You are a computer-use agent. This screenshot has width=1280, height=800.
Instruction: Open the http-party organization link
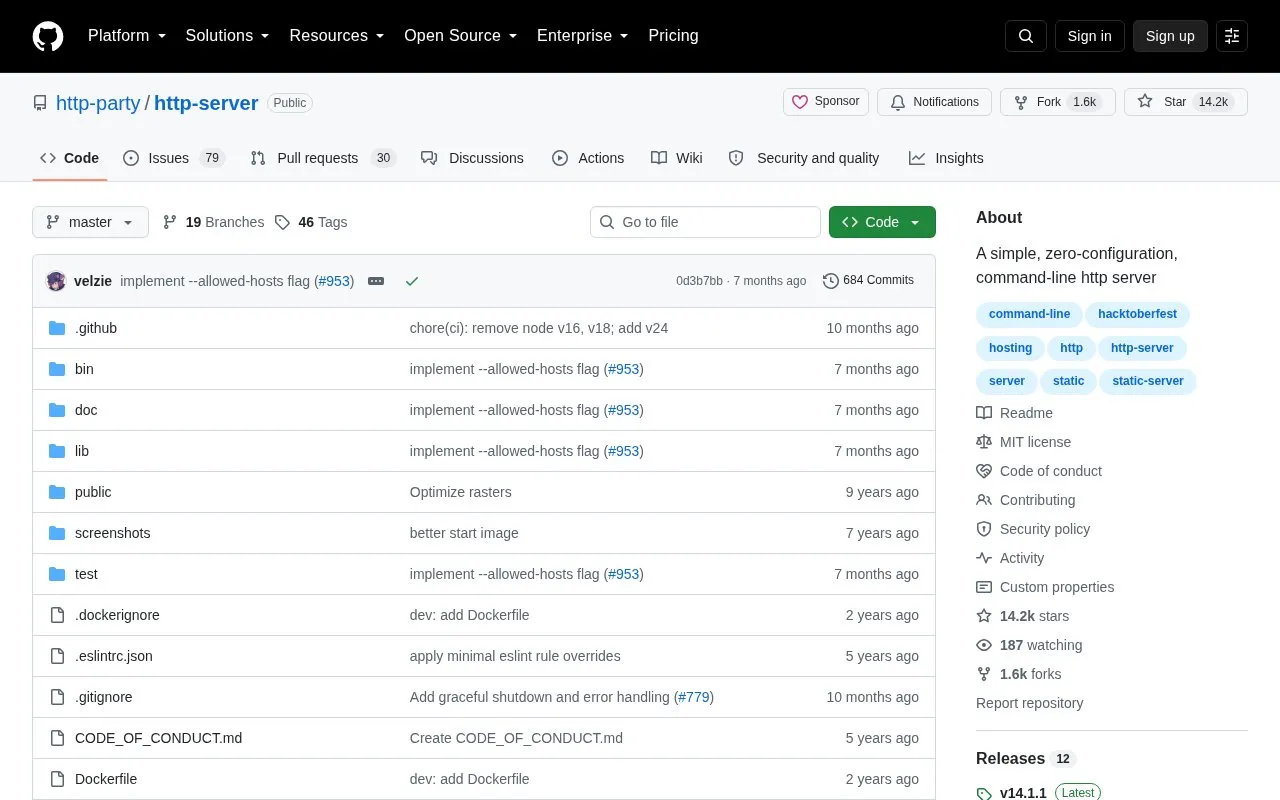point(98,103)
